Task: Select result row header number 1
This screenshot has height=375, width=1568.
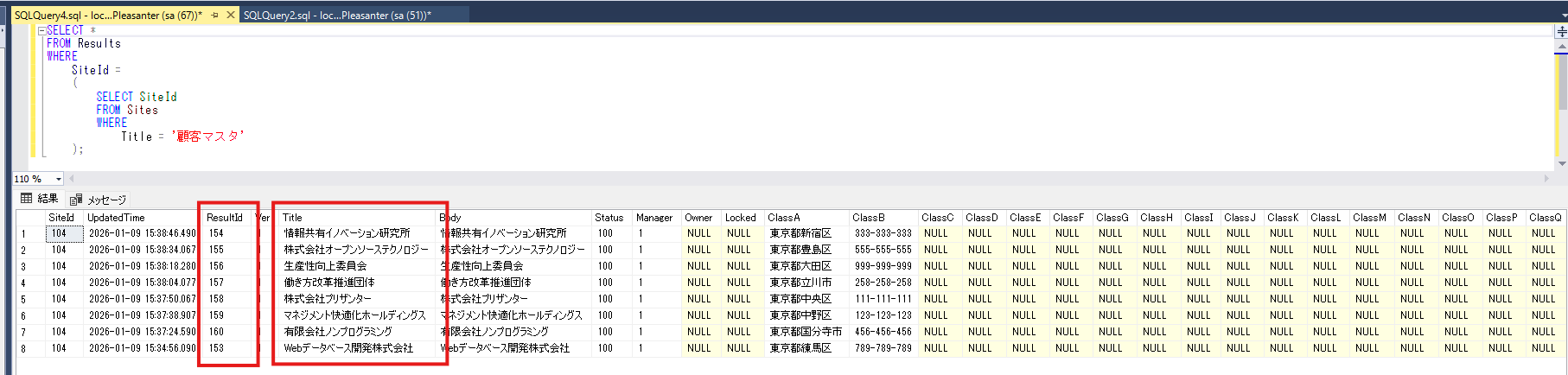Action: pyautogui.click(x=29, y=233)
